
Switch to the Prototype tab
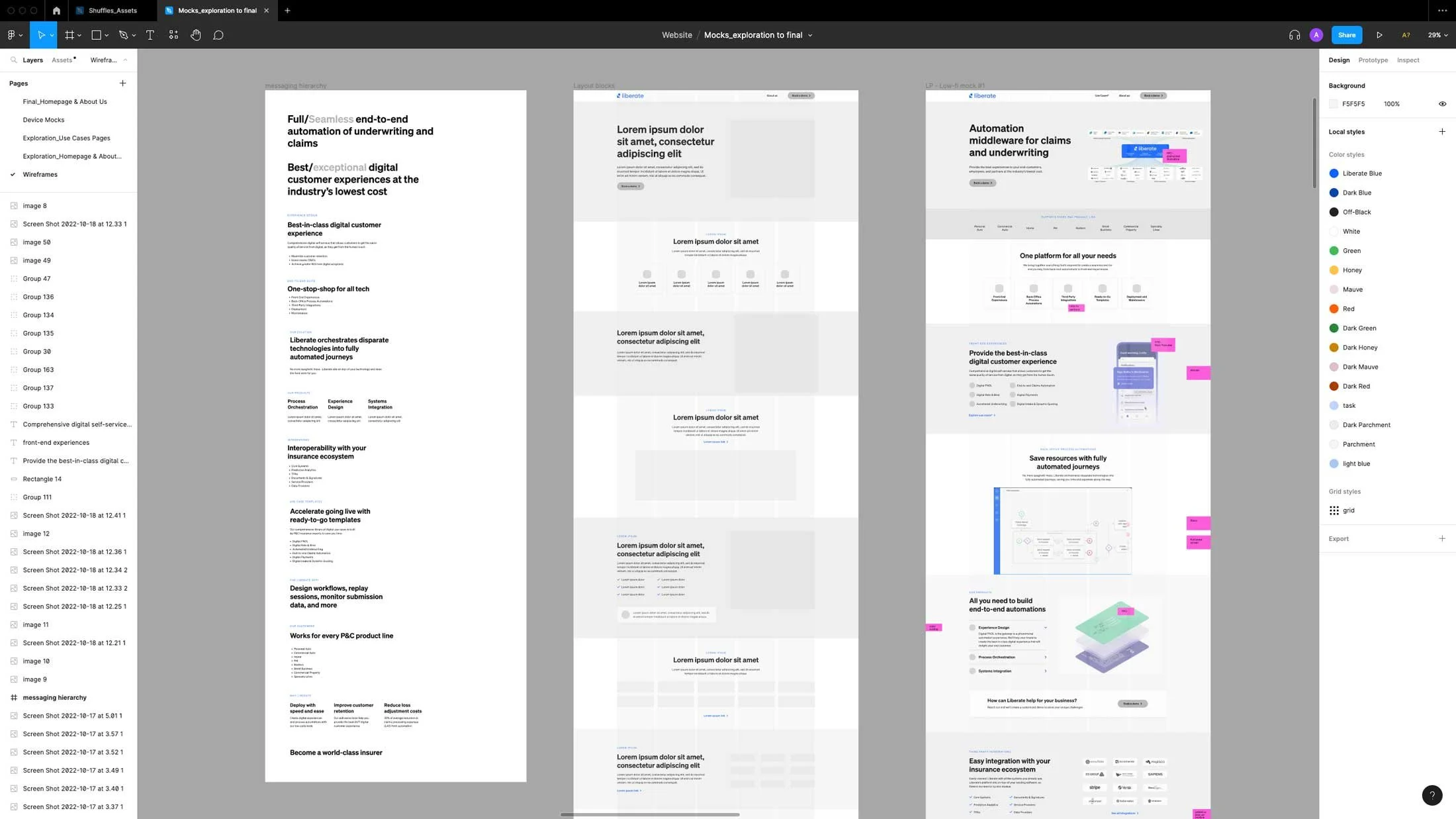tap(1373, 60)
